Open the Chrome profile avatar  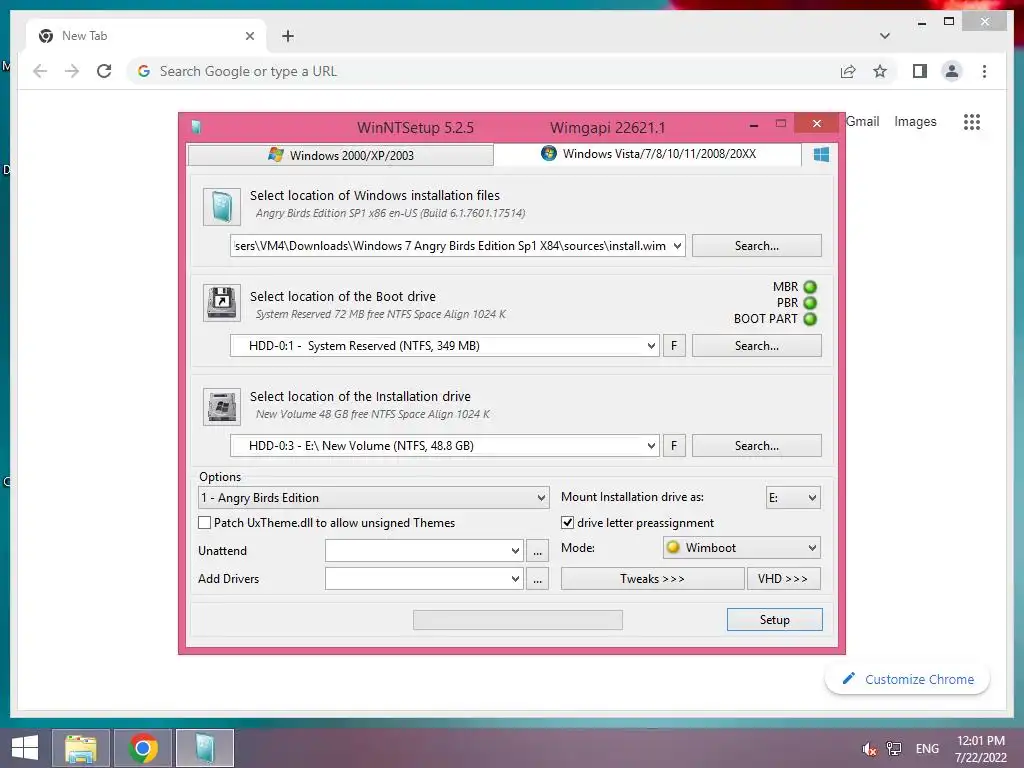(x=952, y=71)
